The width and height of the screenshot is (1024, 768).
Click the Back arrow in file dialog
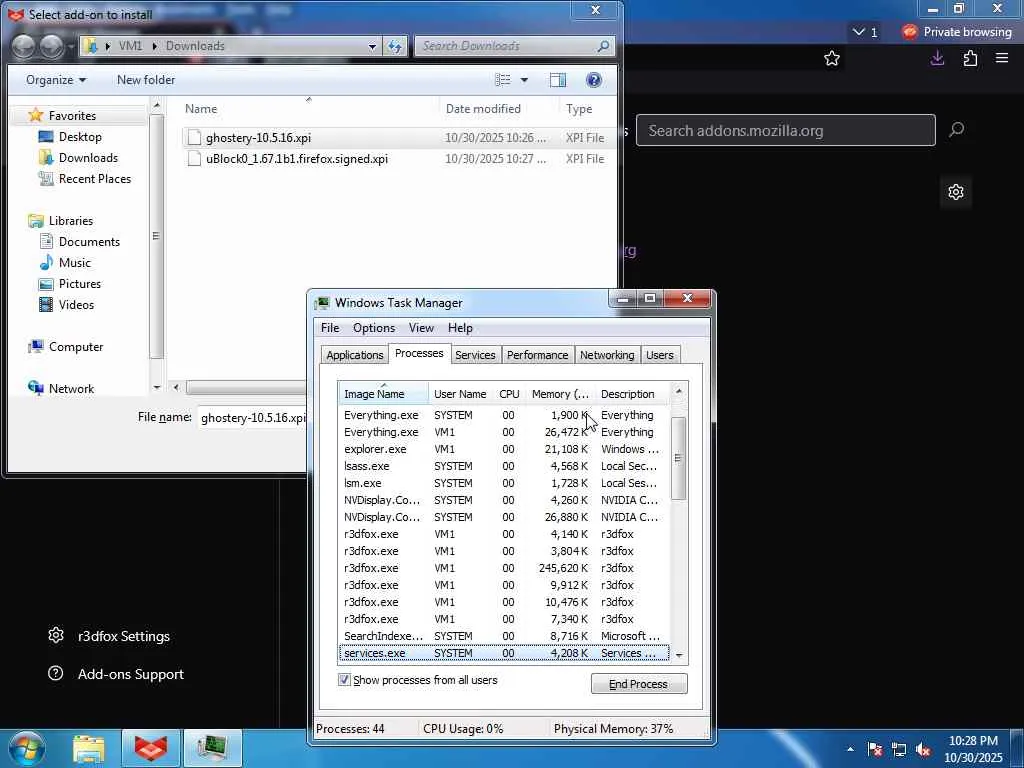(x=24, y=46)
